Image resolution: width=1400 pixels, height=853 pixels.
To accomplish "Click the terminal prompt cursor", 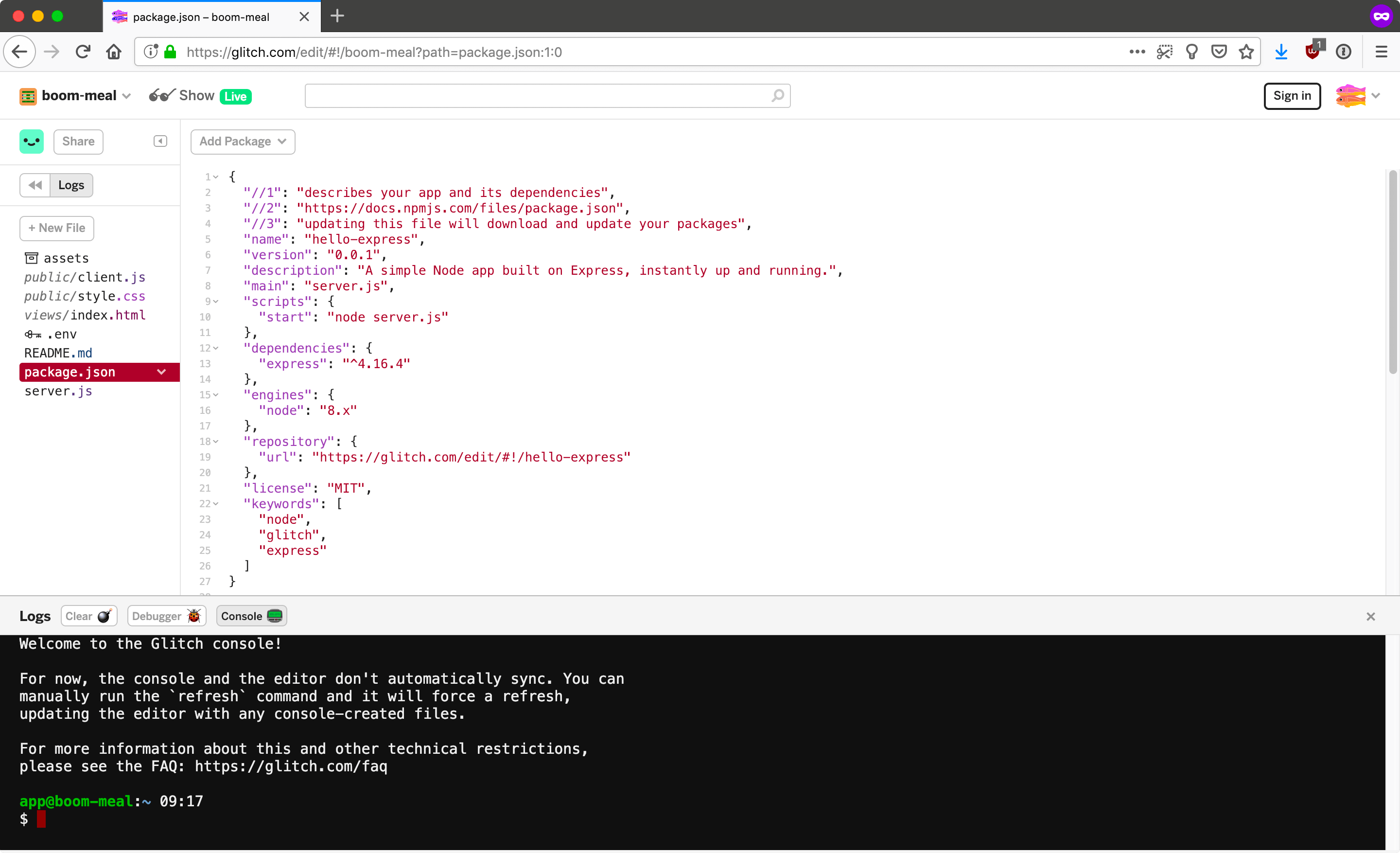I will tap(41, 819).
